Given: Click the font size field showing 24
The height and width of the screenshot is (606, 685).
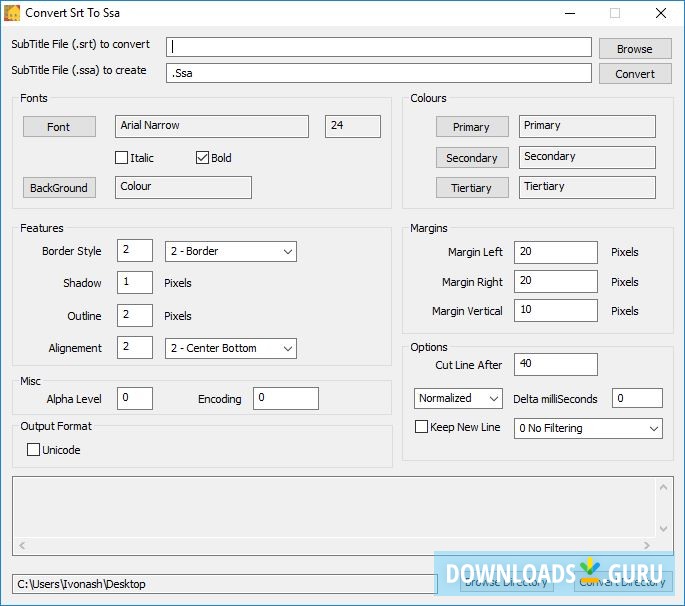Looking at the screenshot, I should (x=353, y=126).
